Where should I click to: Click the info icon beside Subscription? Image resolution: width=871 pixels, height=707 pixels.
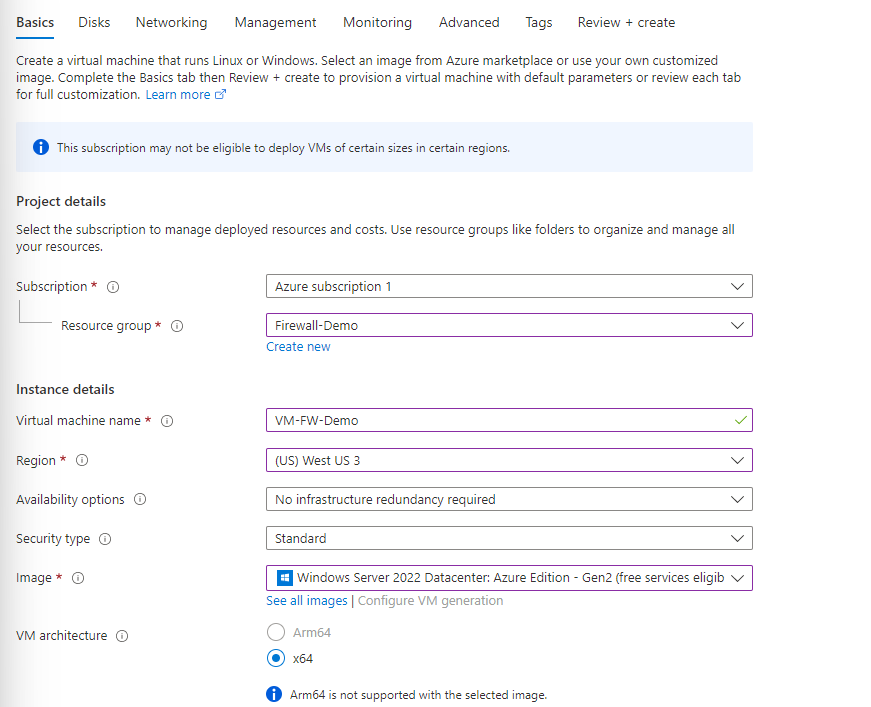(112, 287)
